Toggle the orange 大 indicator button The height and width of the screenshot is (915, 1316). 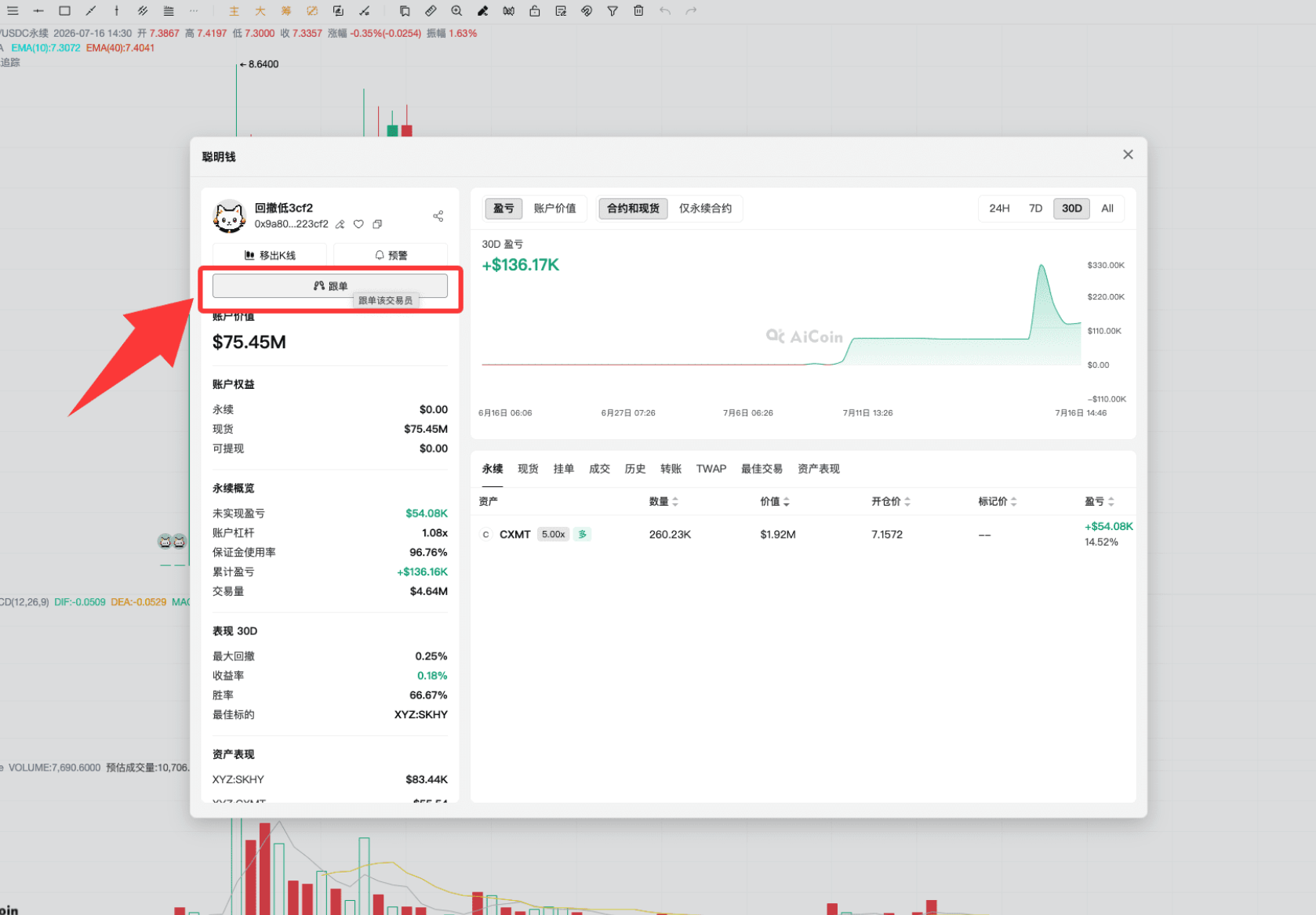click(x=260, y=11)
